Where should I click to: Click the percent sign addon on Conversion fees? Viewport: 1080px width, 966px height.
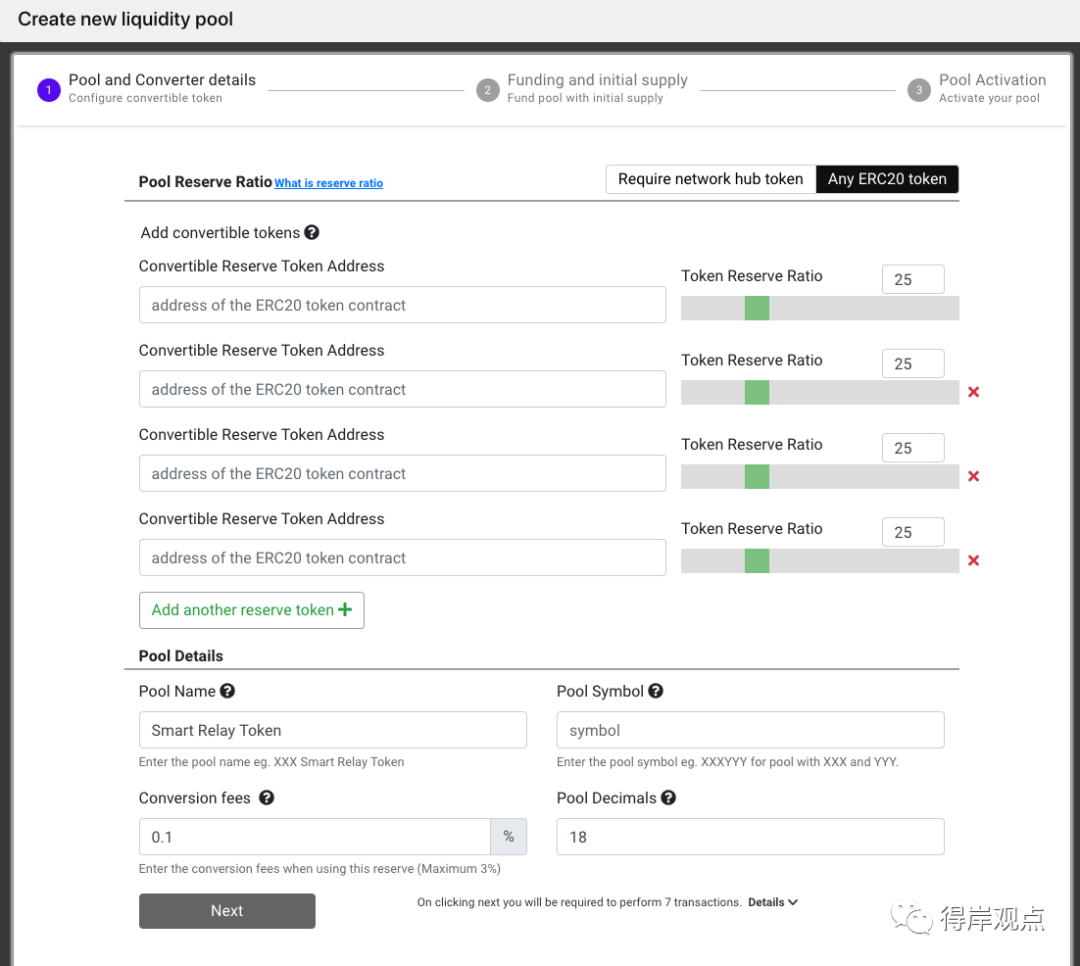coord(509,837)
